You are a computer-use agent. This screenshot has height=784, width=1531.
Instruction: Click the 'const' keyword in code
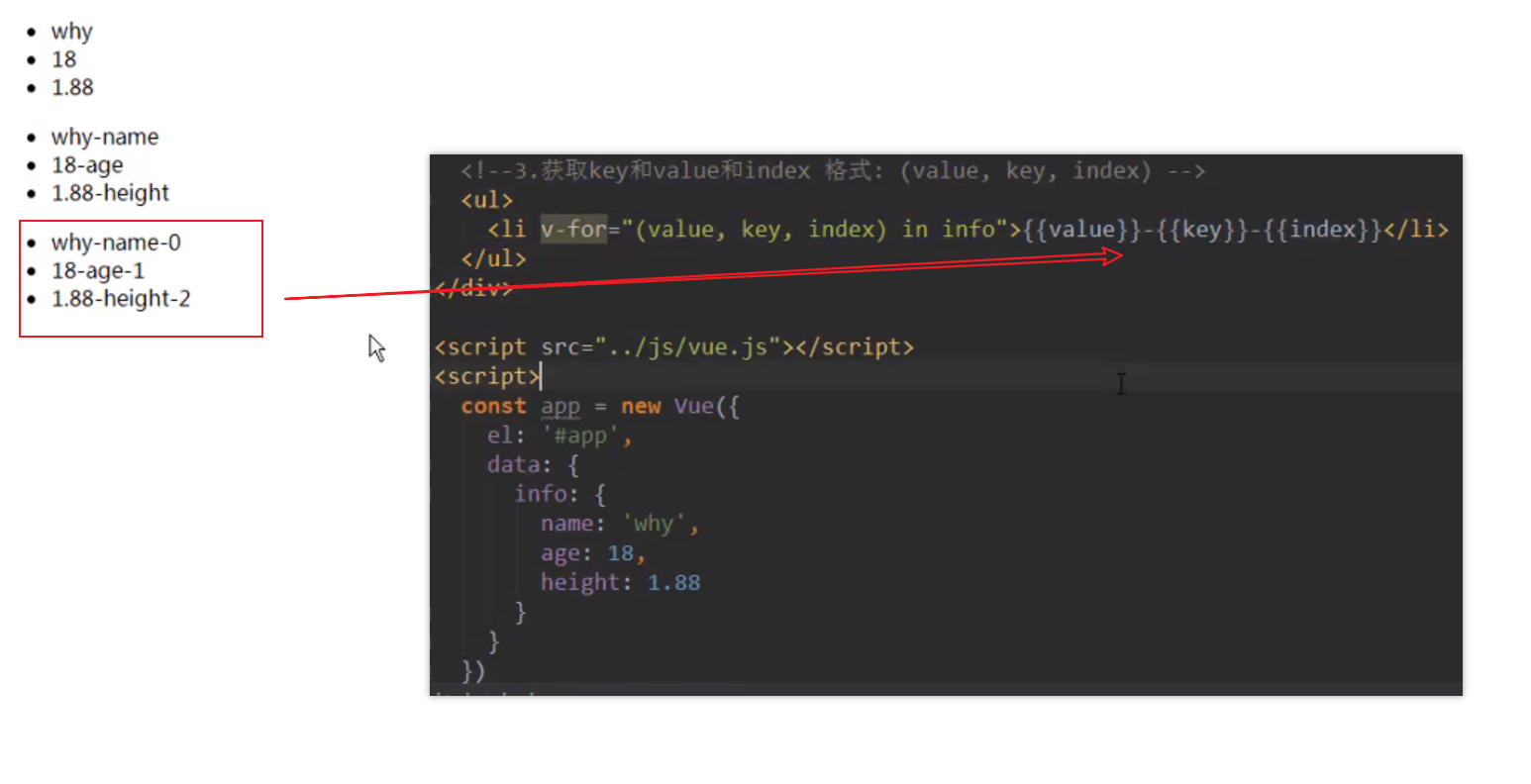tap(493, 406)
